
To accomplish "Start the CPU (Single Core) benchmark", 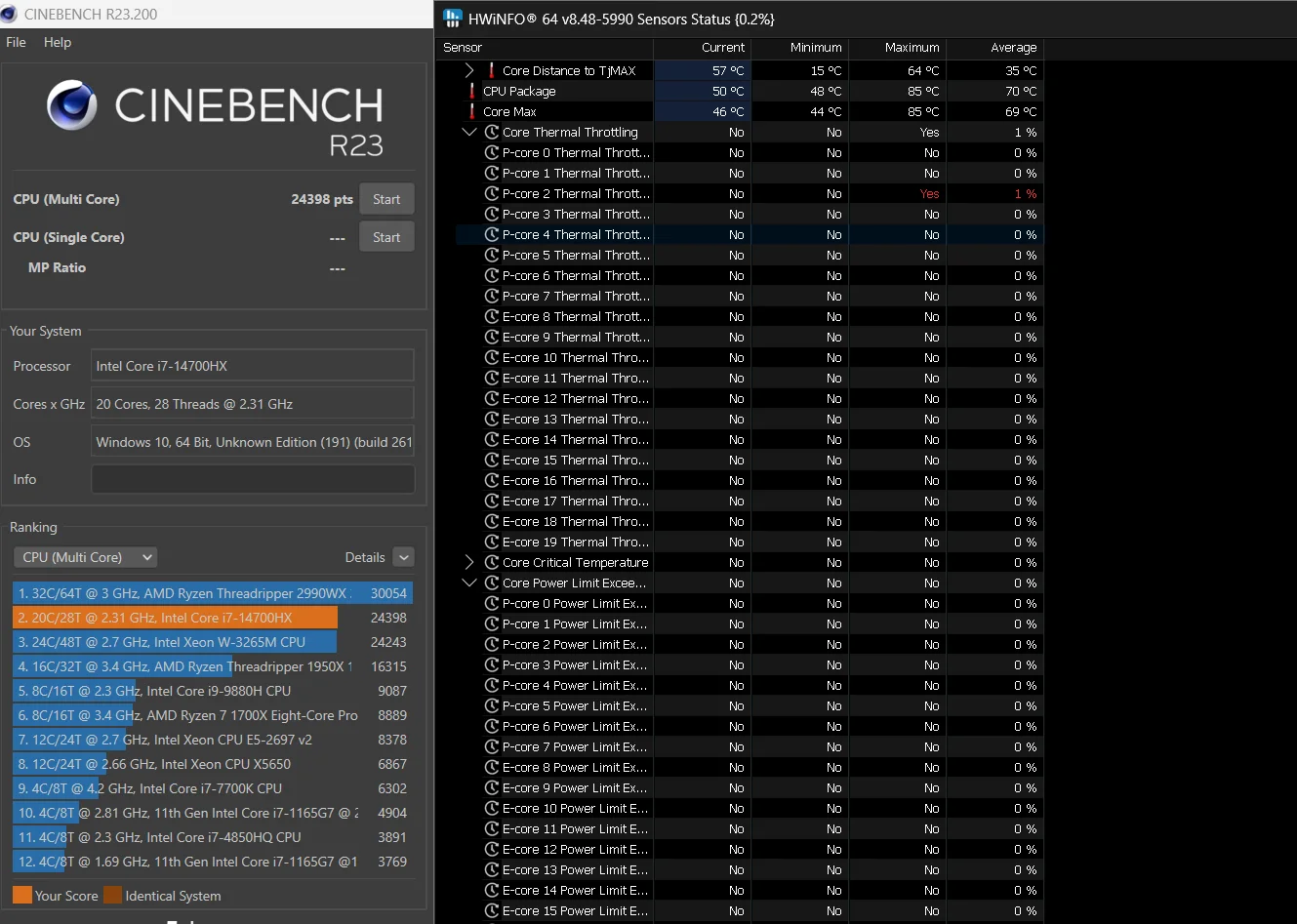I will point(386,237).
